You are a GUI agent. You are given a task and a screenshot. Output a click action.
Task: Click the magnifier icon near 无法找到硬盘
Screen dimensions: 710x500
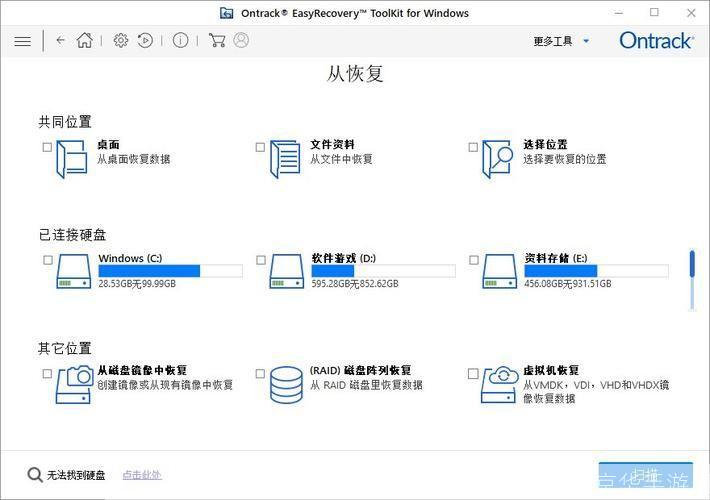(35, 475)
